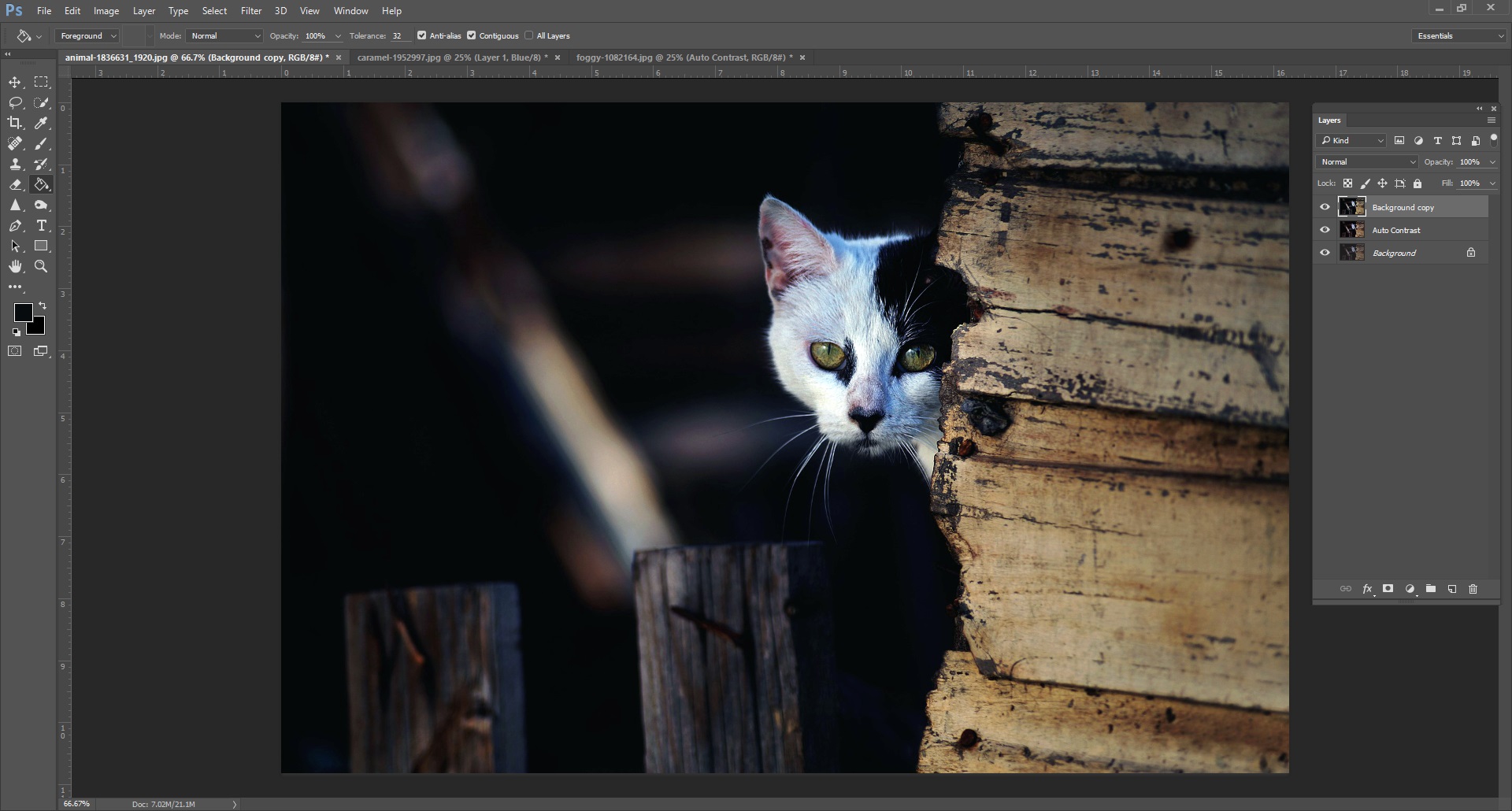Select the Horizontal Type tool
Viewport: 1512px width, 811px height.
click(42, 226)
